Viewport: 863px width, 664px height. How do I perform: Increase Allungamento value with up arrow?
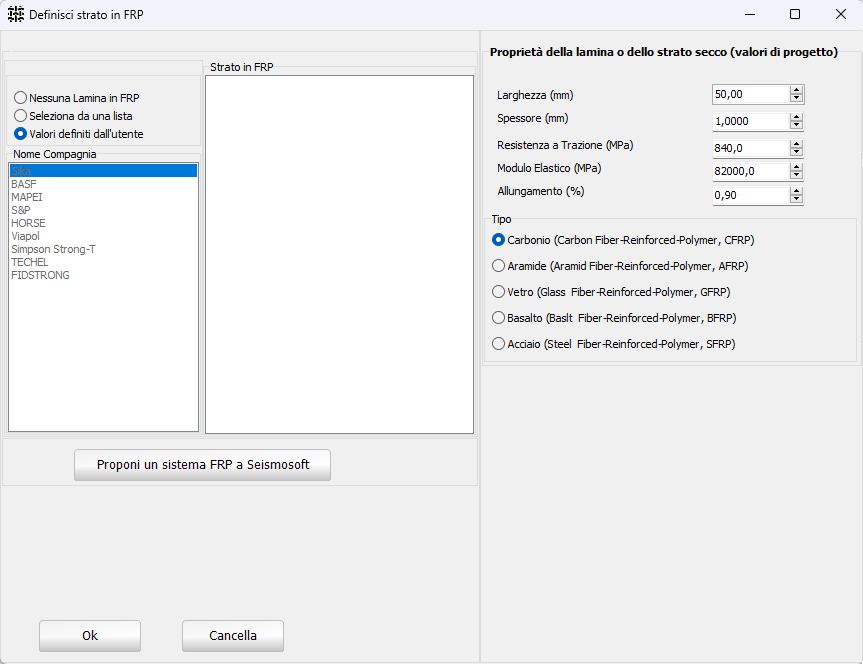796,191
